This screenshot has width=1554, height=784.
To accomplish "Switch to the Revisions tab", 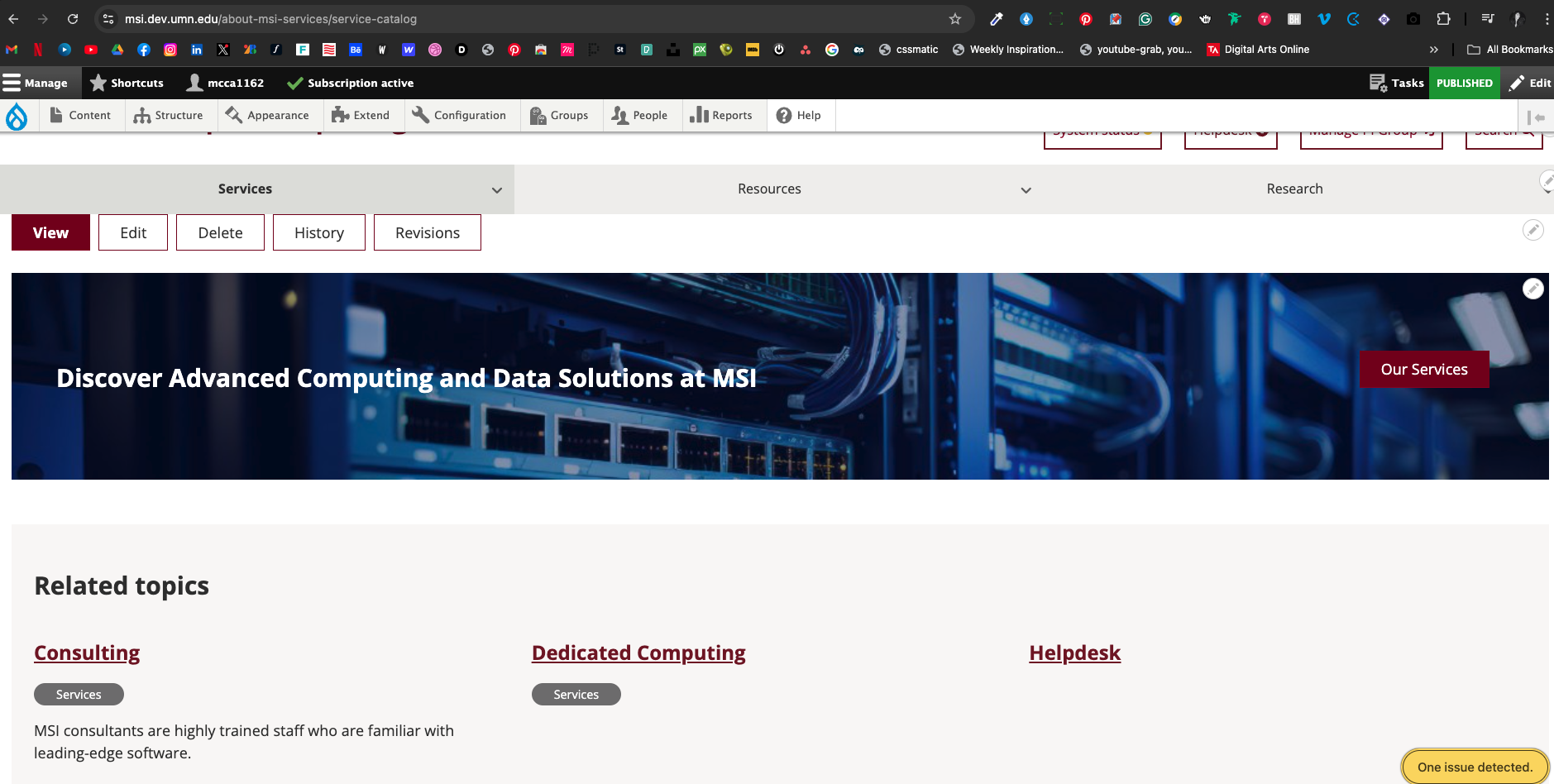I will tap(427, 233).
